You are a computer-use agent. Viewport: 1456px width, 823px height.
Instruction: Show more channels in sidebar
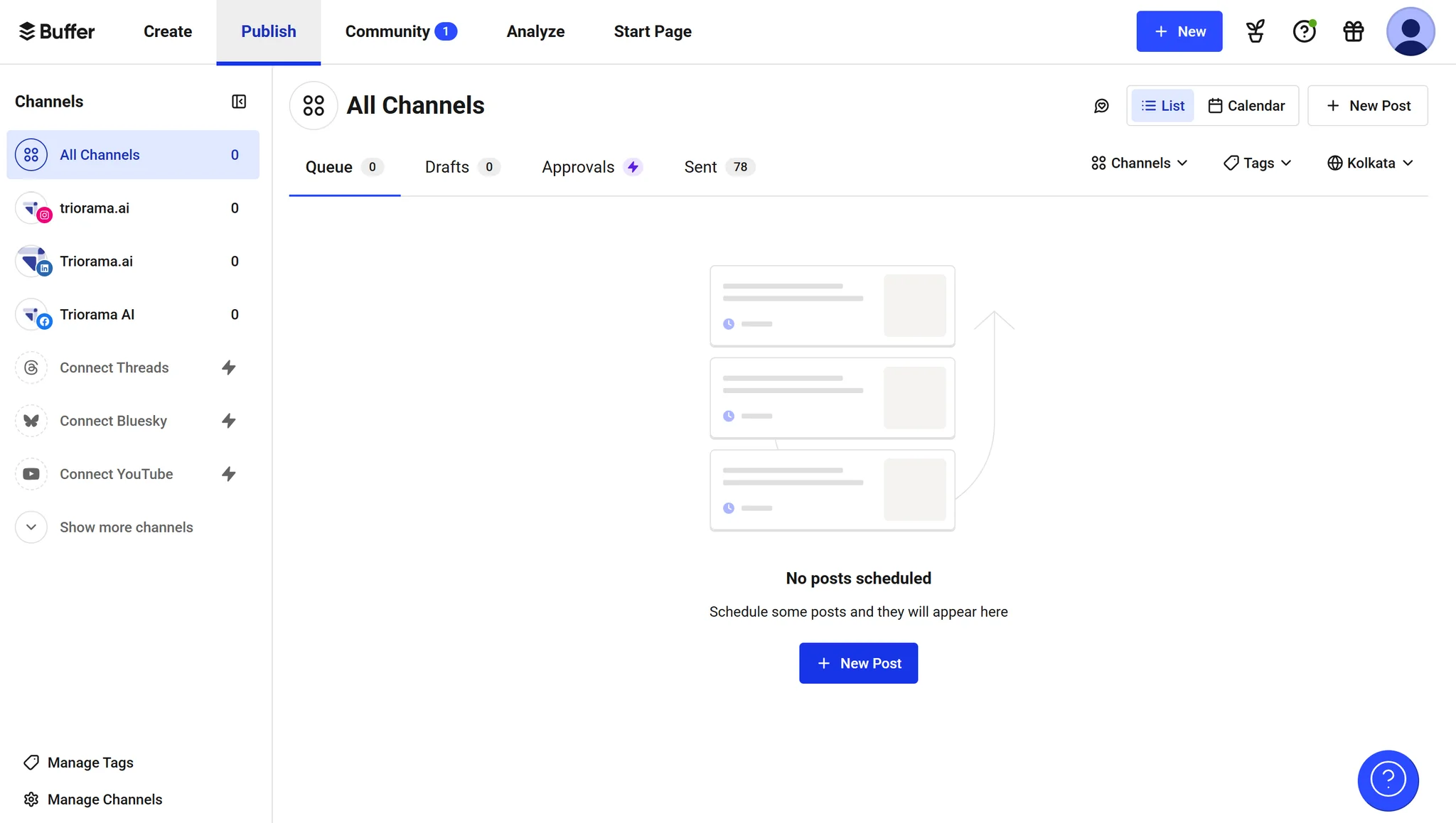[x=126, y=527]
